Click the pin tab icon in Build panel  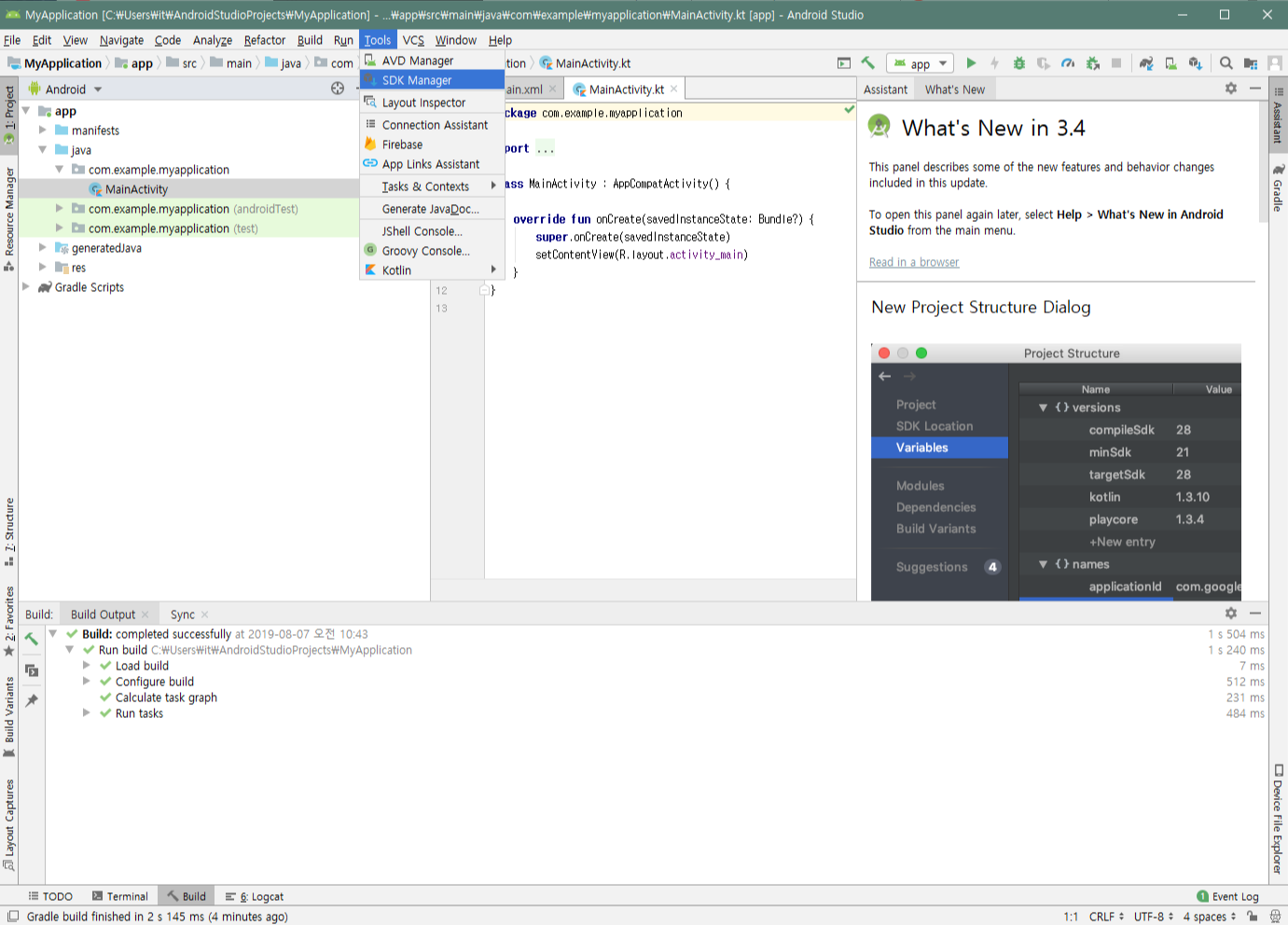coord(32,700)
